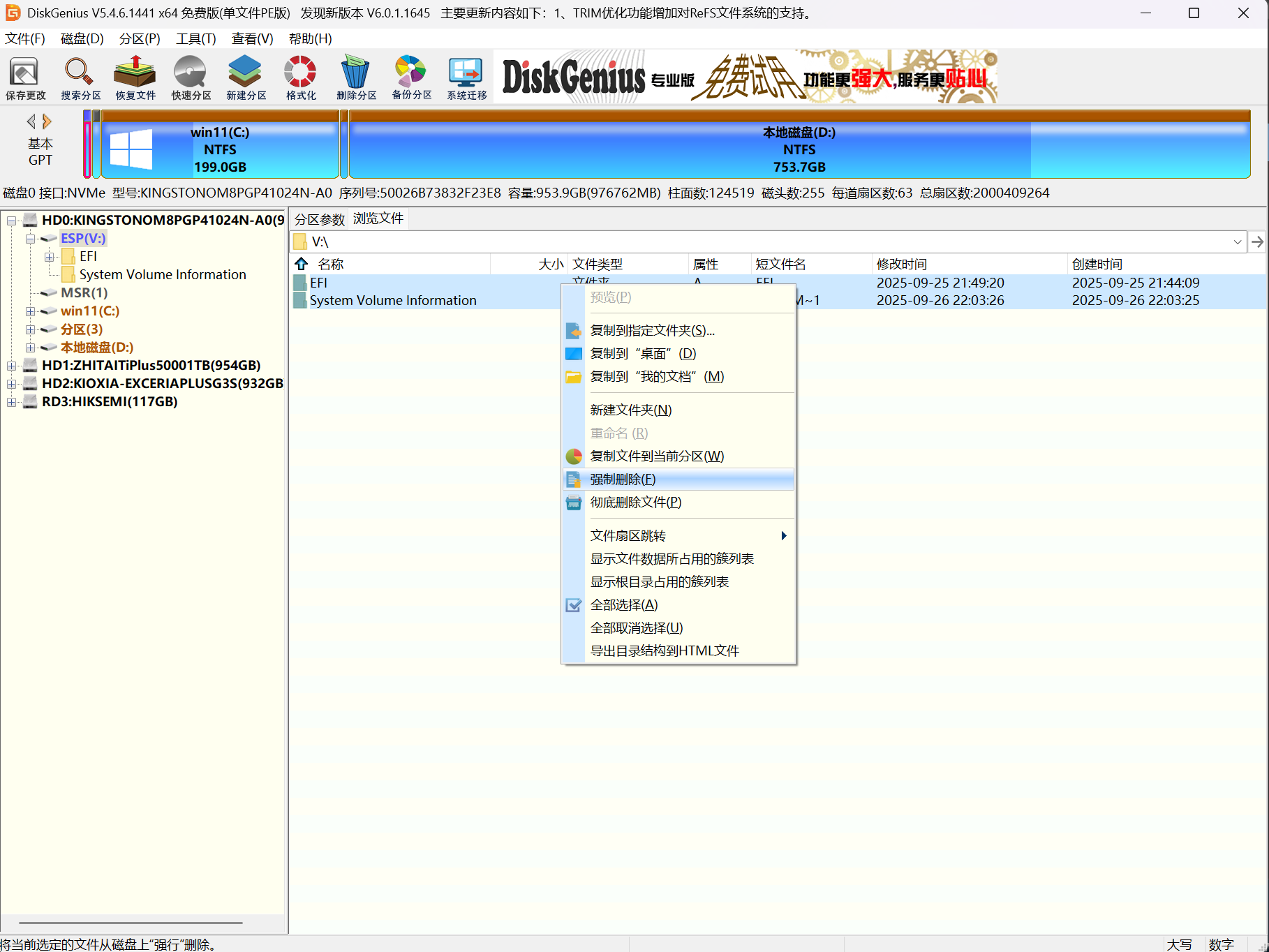Choose 全部选择(A) from the context menu
Screen dimensions: 1269x952
678,605
